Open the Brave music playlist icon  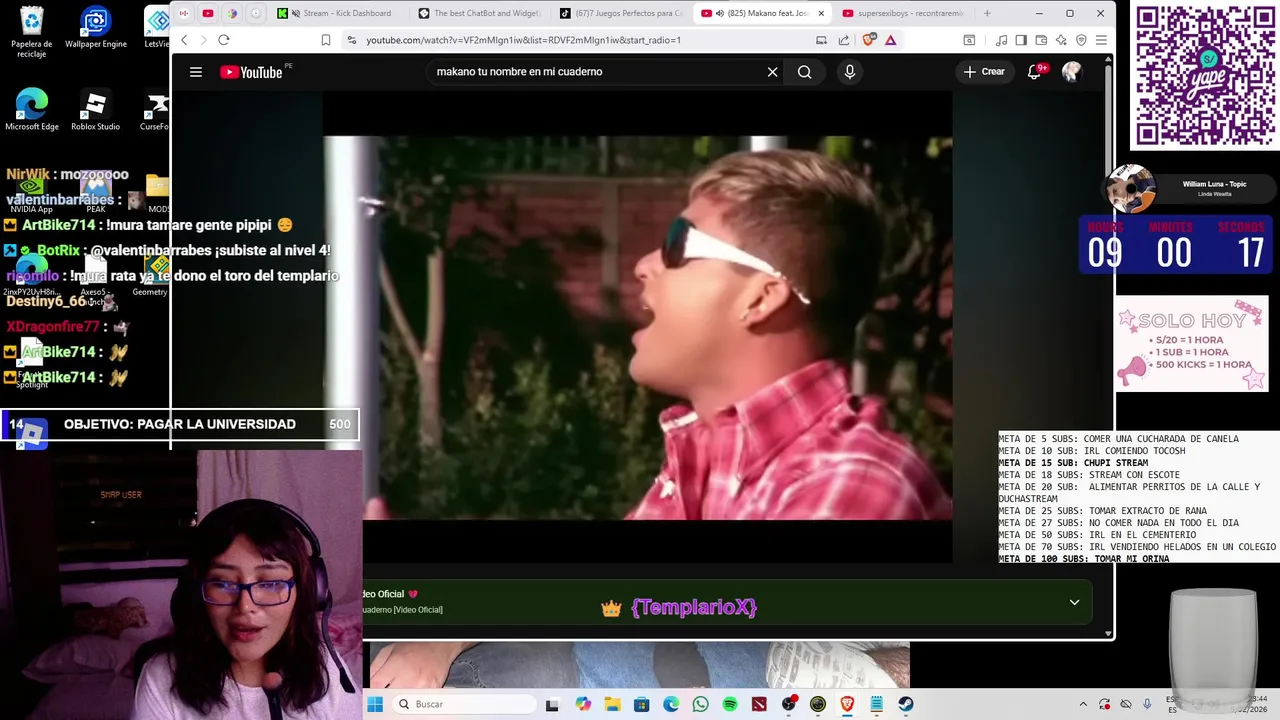pyautogui.click(x=1001, y=40)
